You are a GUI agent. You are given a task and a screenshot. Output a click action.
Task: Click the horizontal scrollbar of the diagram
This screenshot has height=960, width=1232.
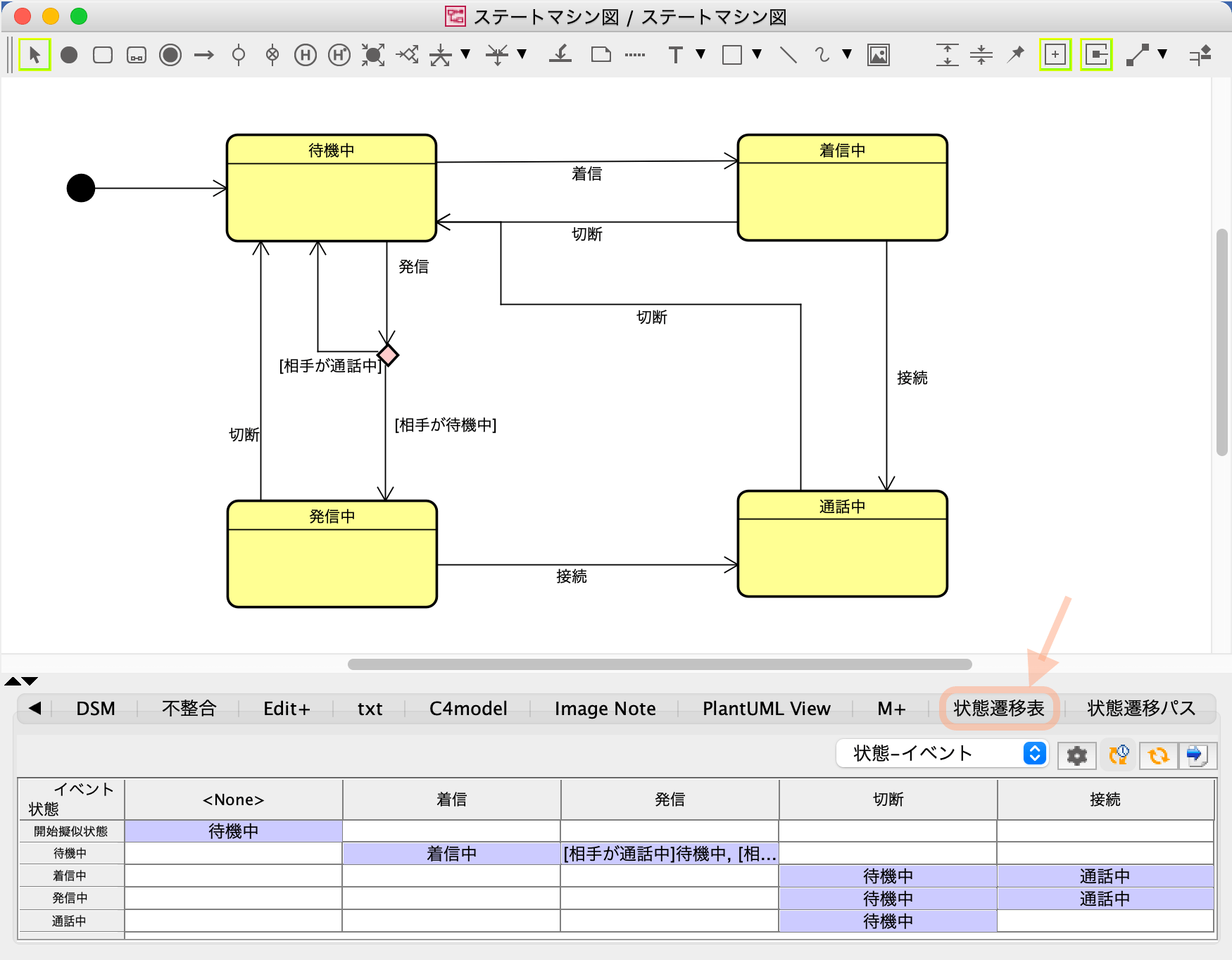tap(660, 664)
